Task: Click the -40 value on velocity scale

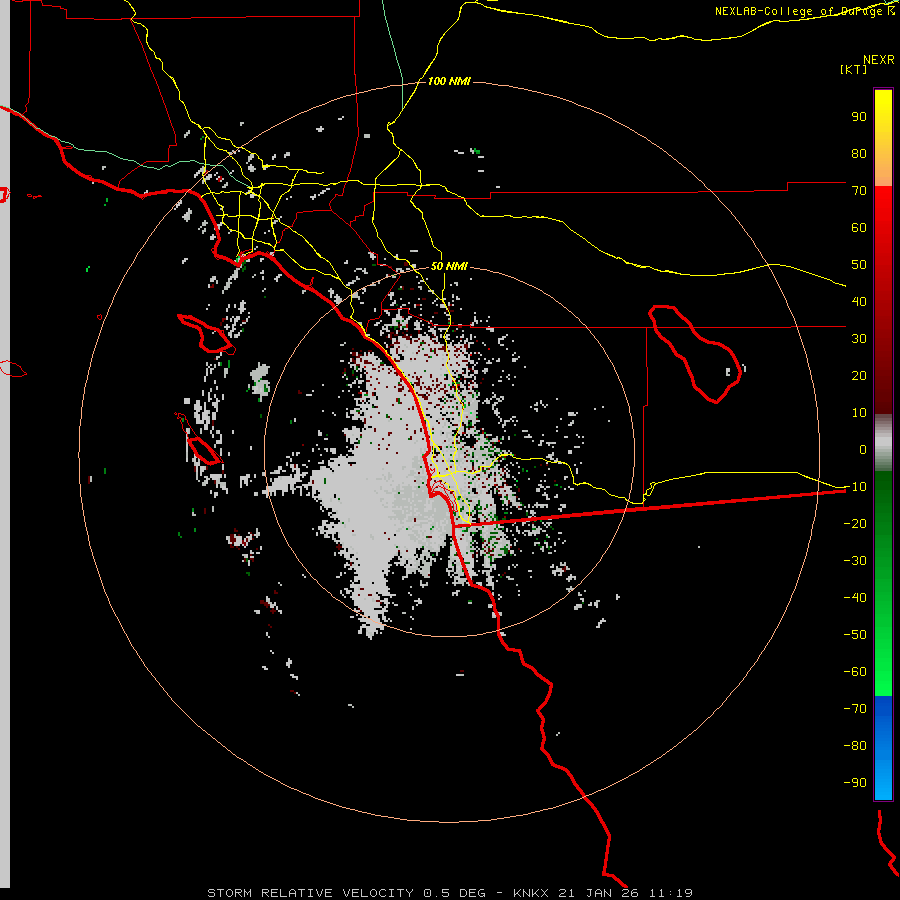Action: pyautogui.click(x=855, y=598)
